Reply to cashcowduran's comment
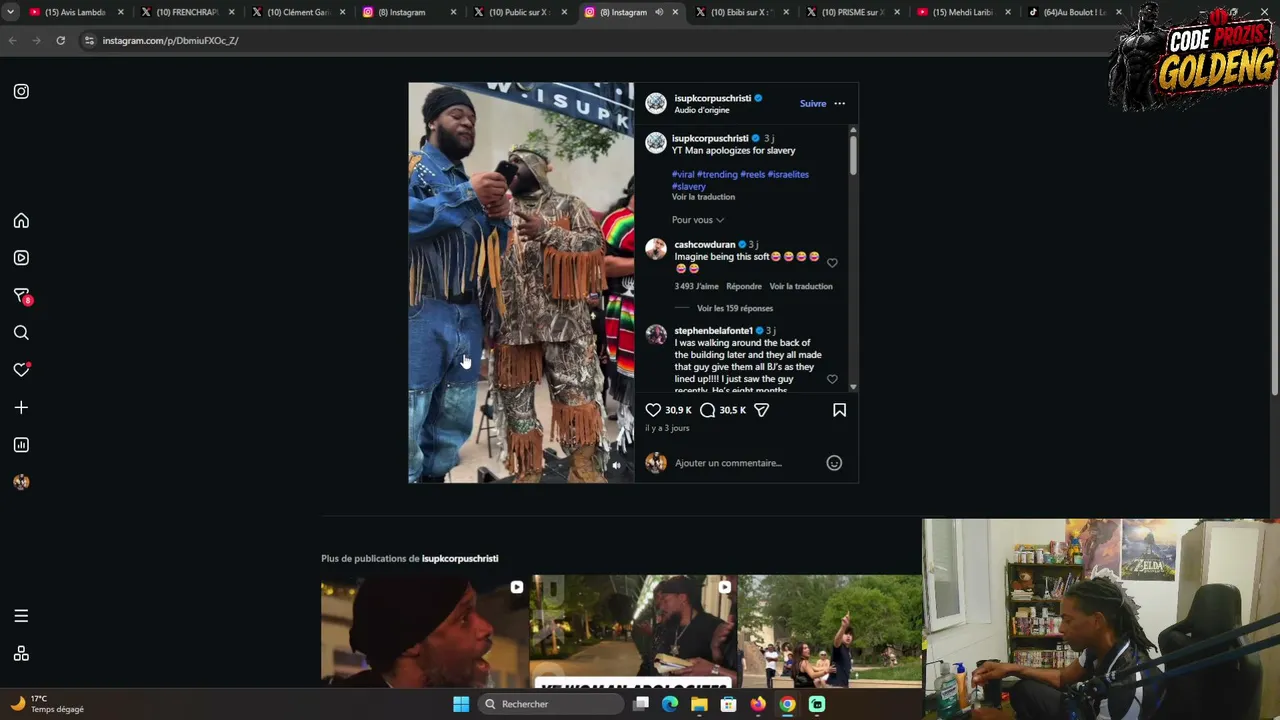Screen dimensions: 1280x720 pyautogui.click(x=744, y=286)
